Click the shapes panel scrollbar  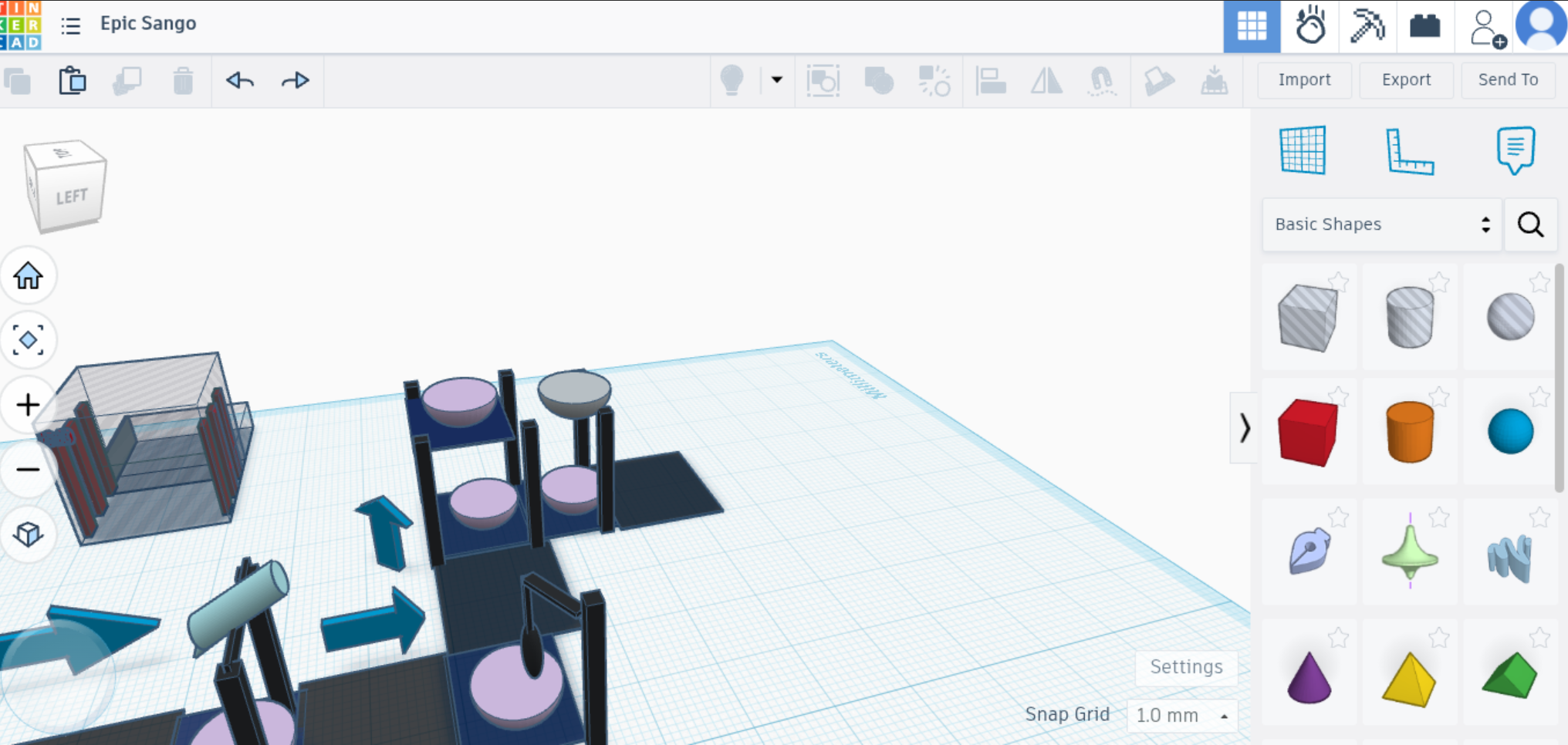point(1559,378)
